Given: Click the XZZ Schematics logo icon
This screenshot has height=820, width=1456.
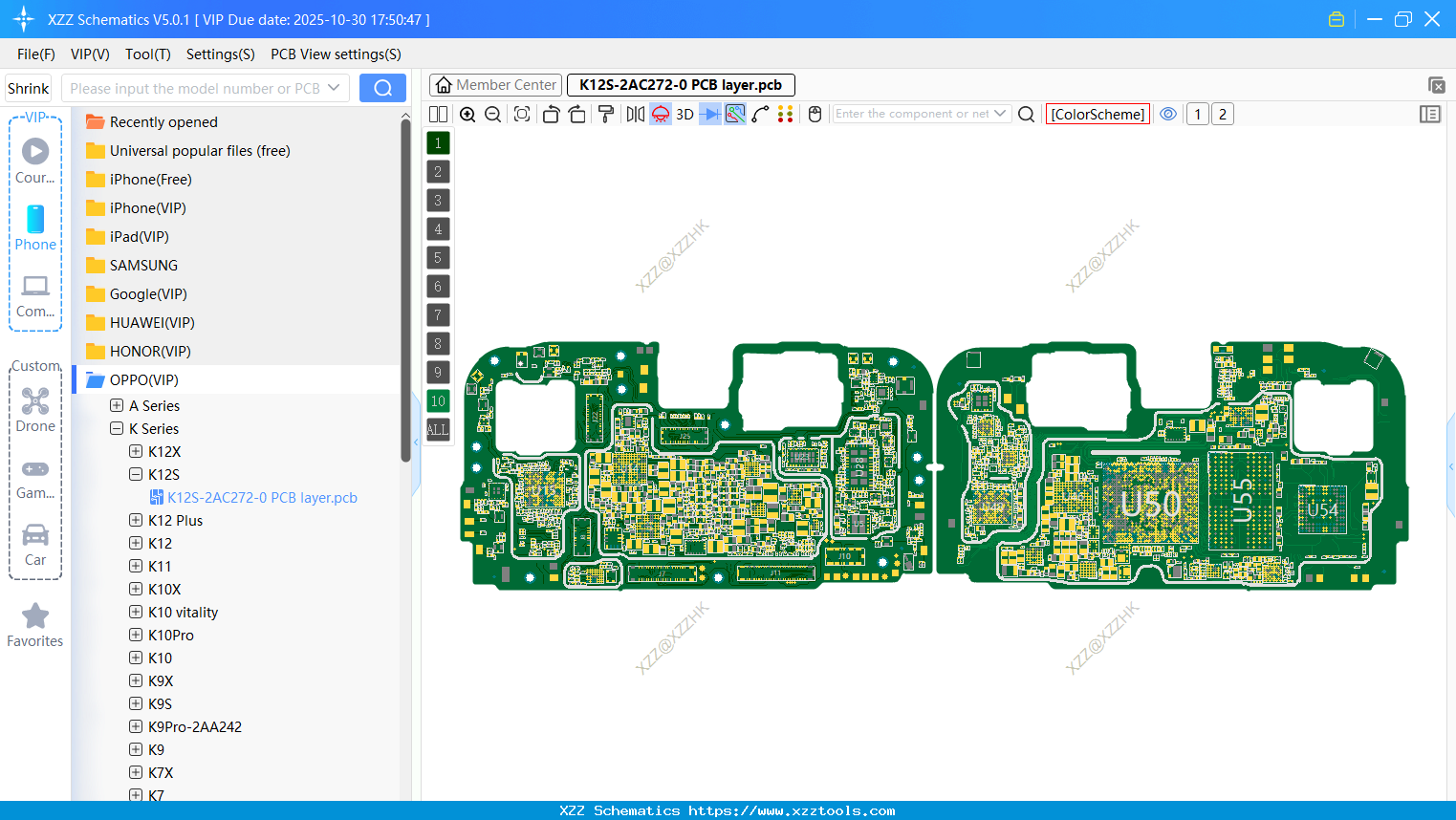Looking at the screenshot, I should click(23, 19).
